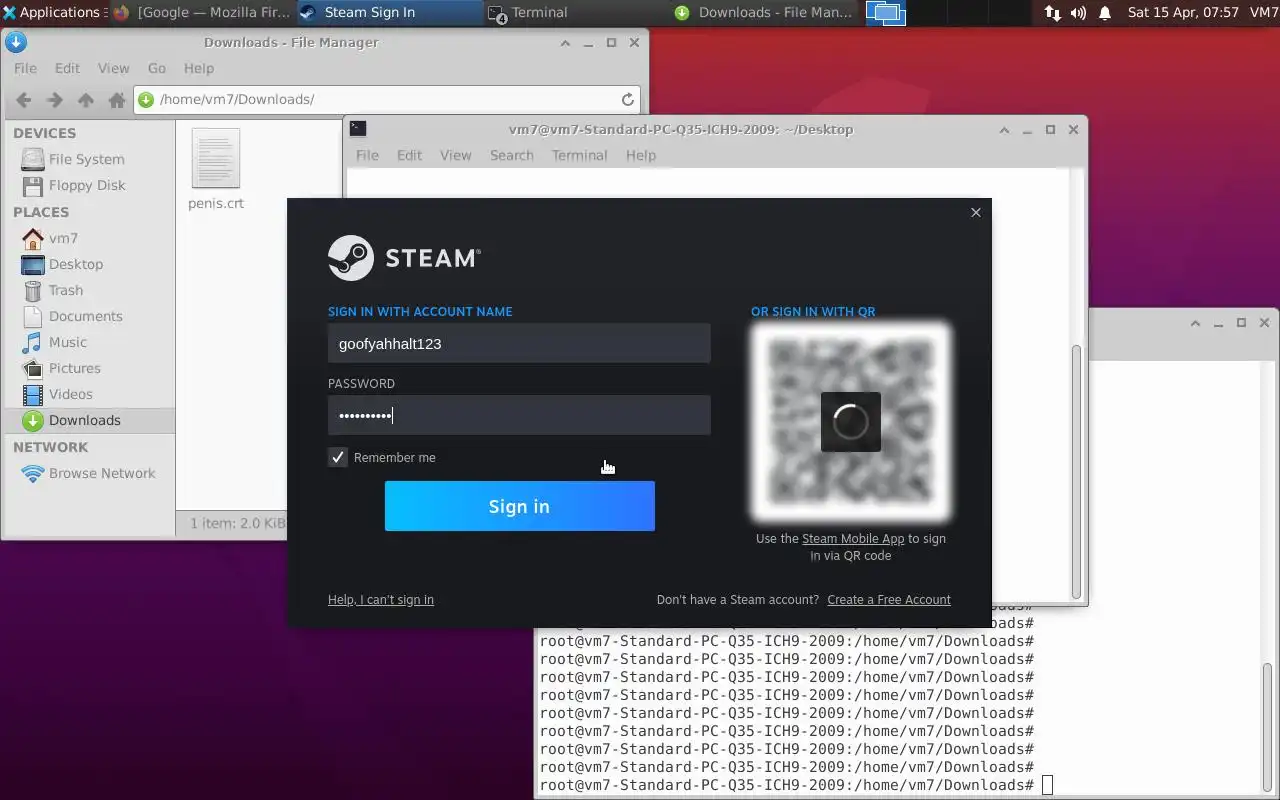Screen dimensions: 1280x800
Task: Click the clock showing Sat 15 Apr, 07:57
Action: tap(1183, 12)
